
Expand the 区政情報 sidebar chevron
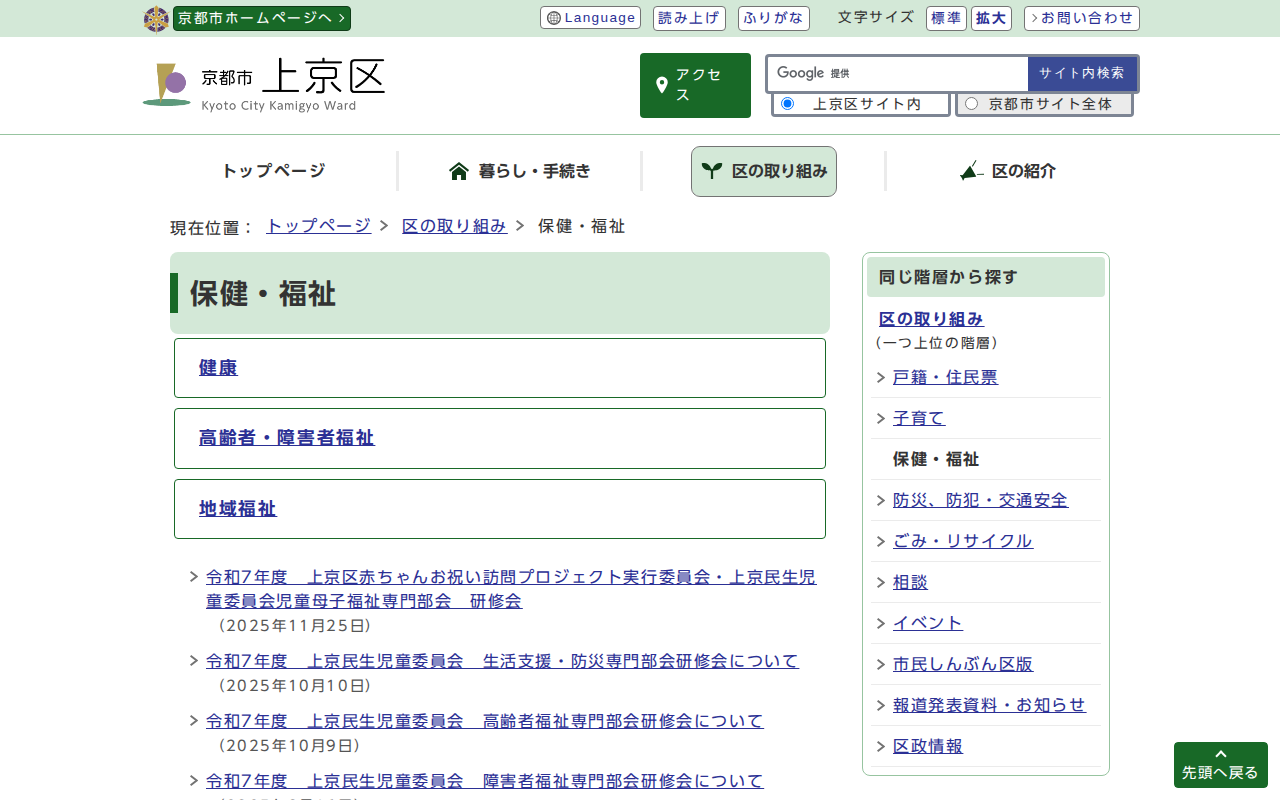[881, 747]
